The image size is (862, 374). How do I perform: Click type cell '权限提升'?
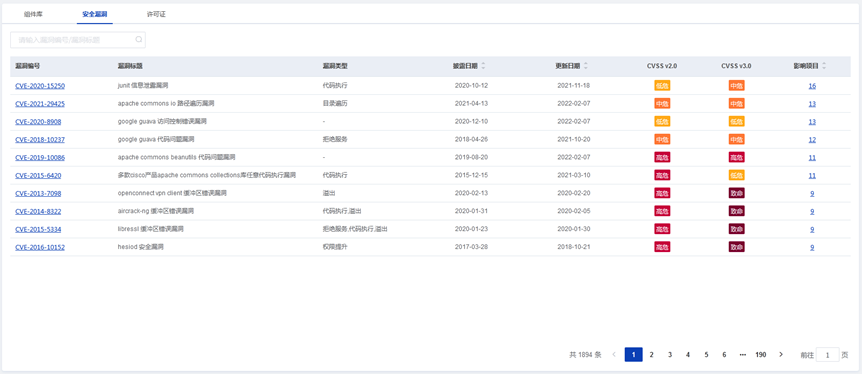[x=335, y=248]
